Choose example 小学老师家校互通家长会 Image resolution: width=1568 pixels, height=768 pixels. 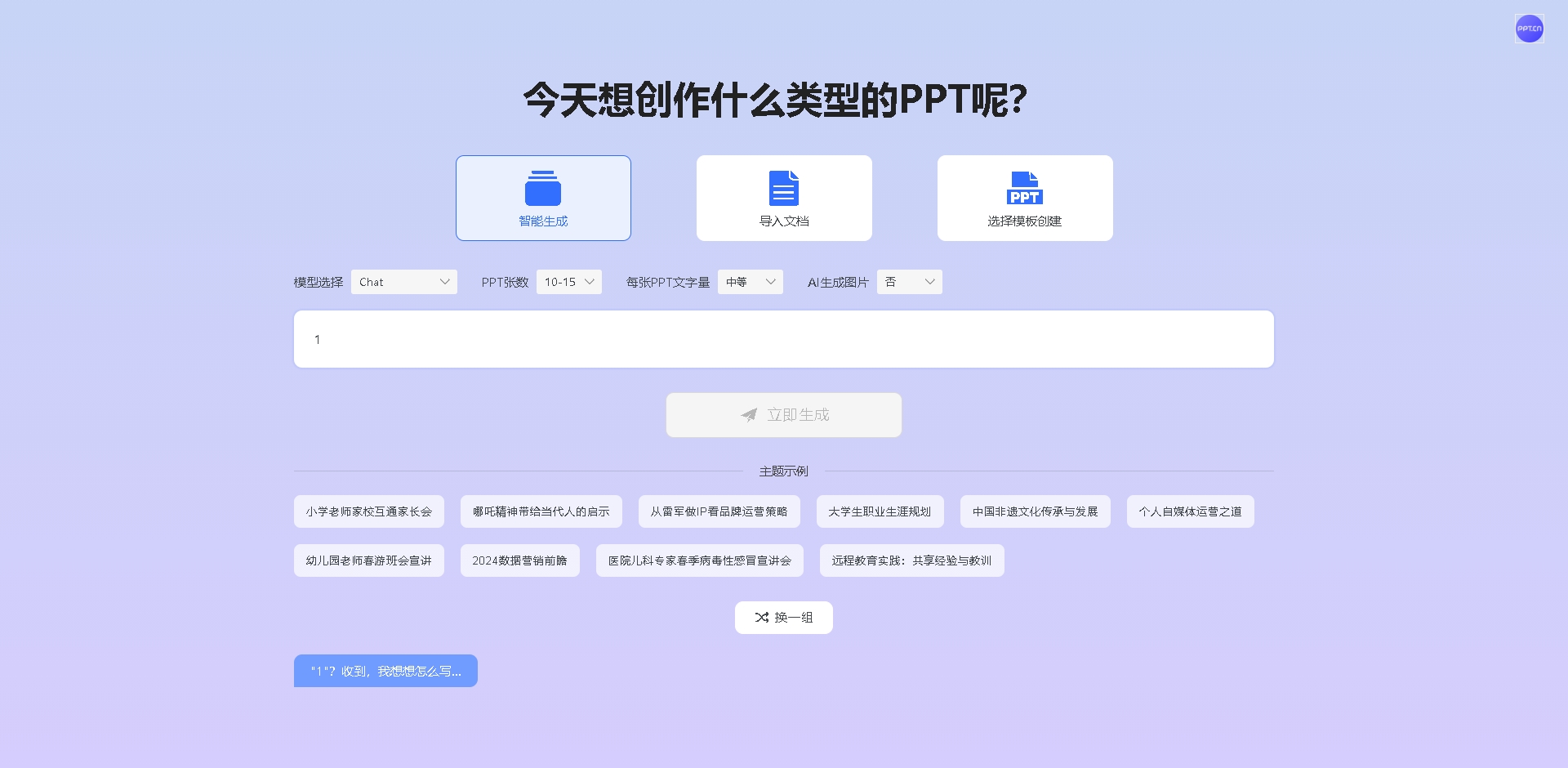point(369,511)
